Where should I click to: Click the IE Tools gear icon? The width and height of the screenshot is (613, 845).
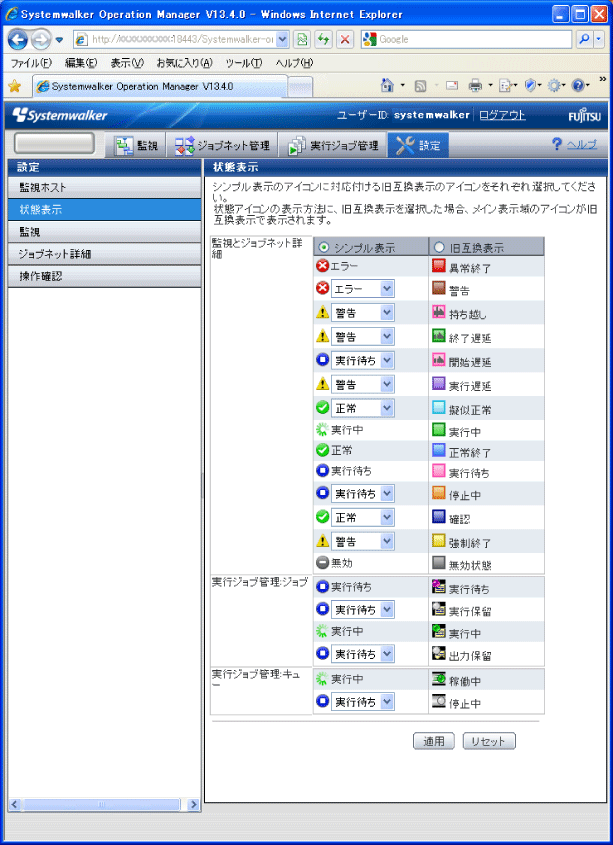tap(554, 85)
